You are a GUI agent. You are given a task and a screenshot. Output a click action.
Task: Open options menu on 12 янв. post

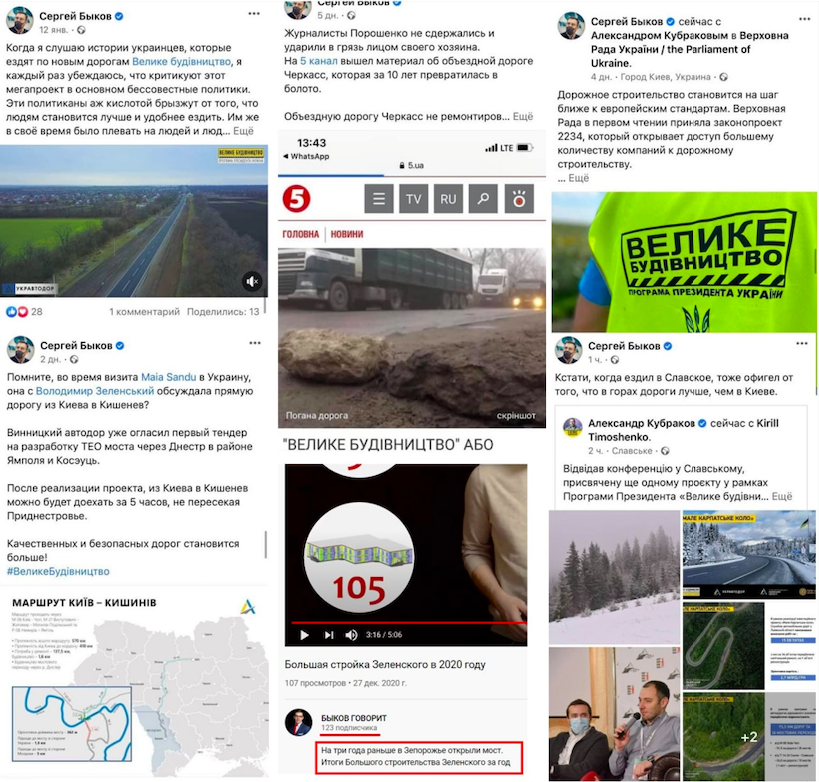click(x=254, y=14)
